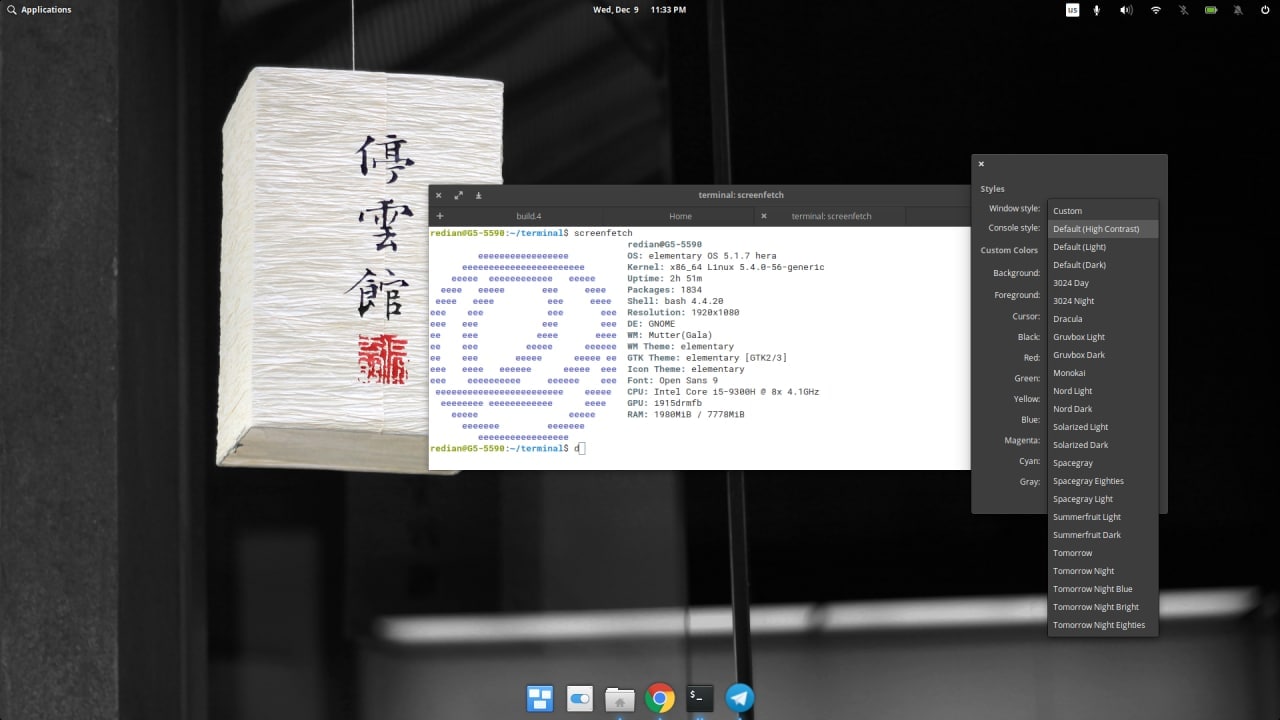Select the Tomorrow style
The image size is (1280, 720).
click(x=1103, y=553)
